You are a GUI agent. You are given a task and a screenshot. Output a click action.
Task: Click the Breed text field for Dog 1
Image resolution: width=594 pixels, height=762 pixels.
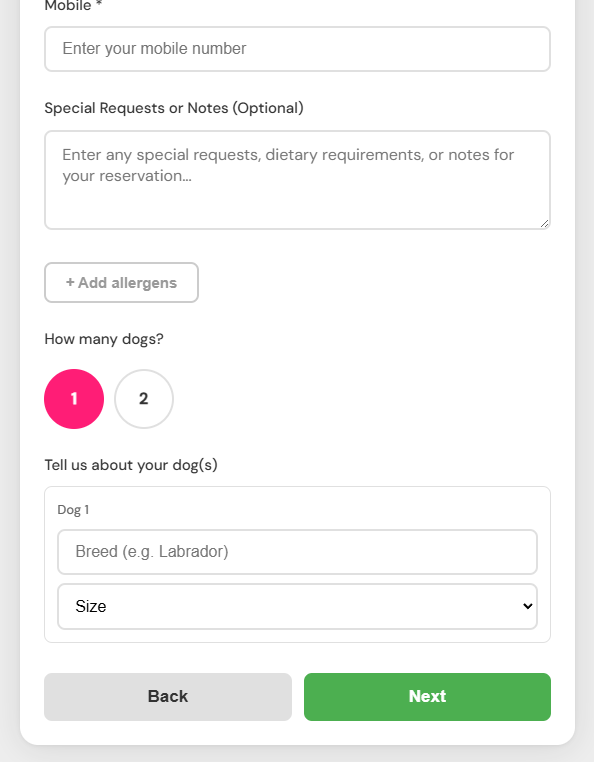click(297, 552)
